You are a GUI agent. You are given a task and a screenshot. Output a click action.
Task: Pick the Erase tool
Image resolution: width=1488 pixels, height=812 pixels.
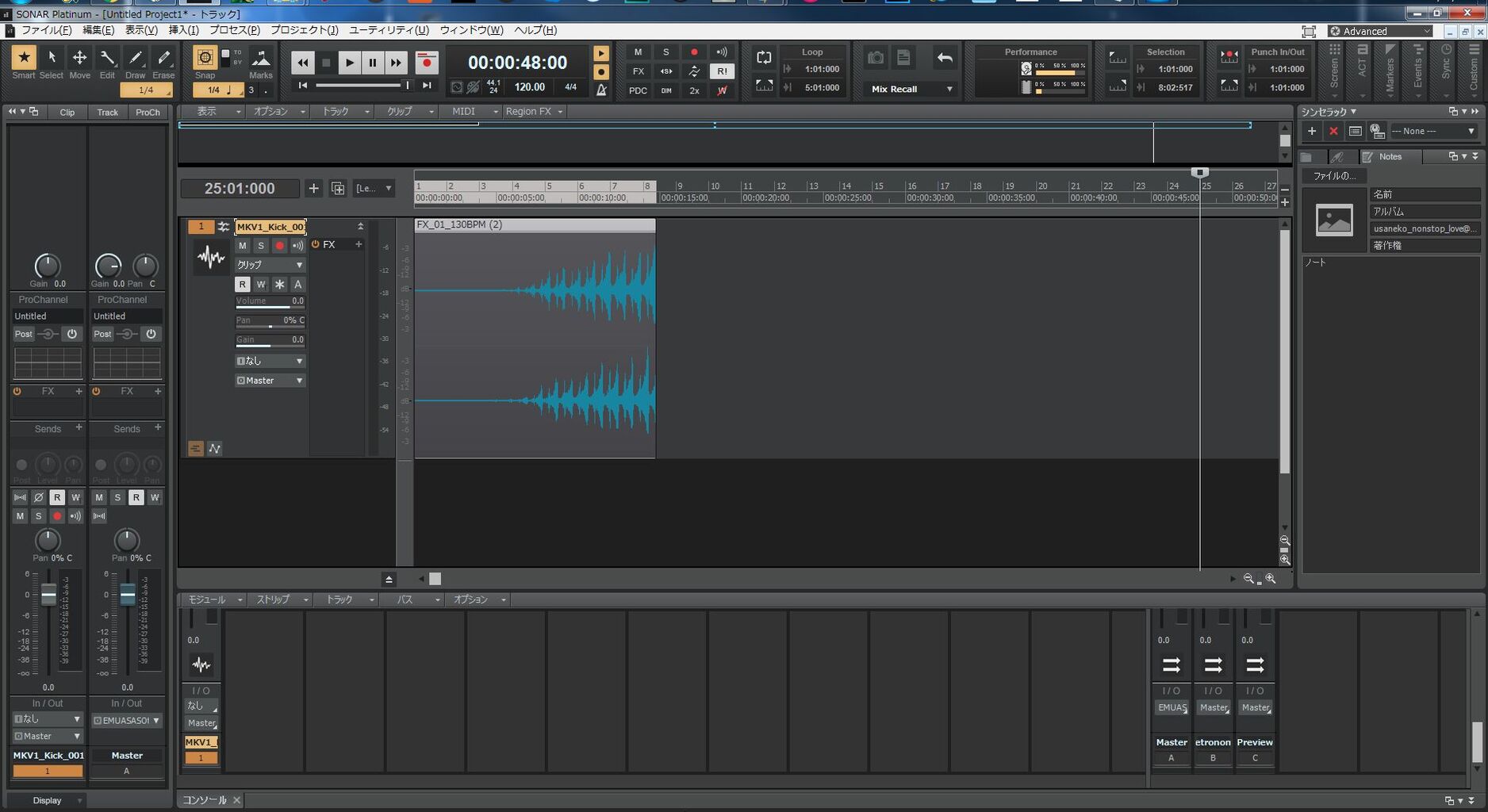[163, 58]
